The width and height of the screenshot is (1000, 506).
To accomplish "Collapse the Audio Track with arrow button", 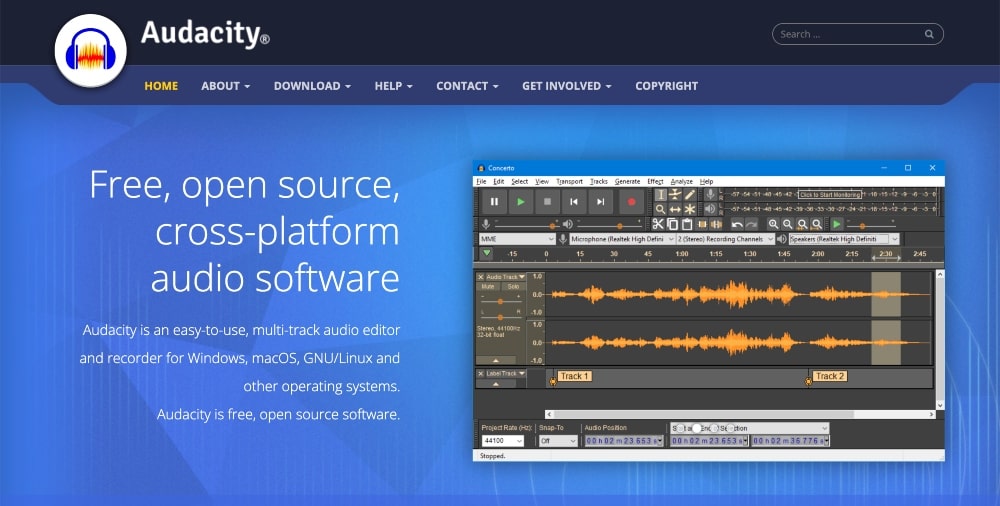I will [x=496, y=361].
